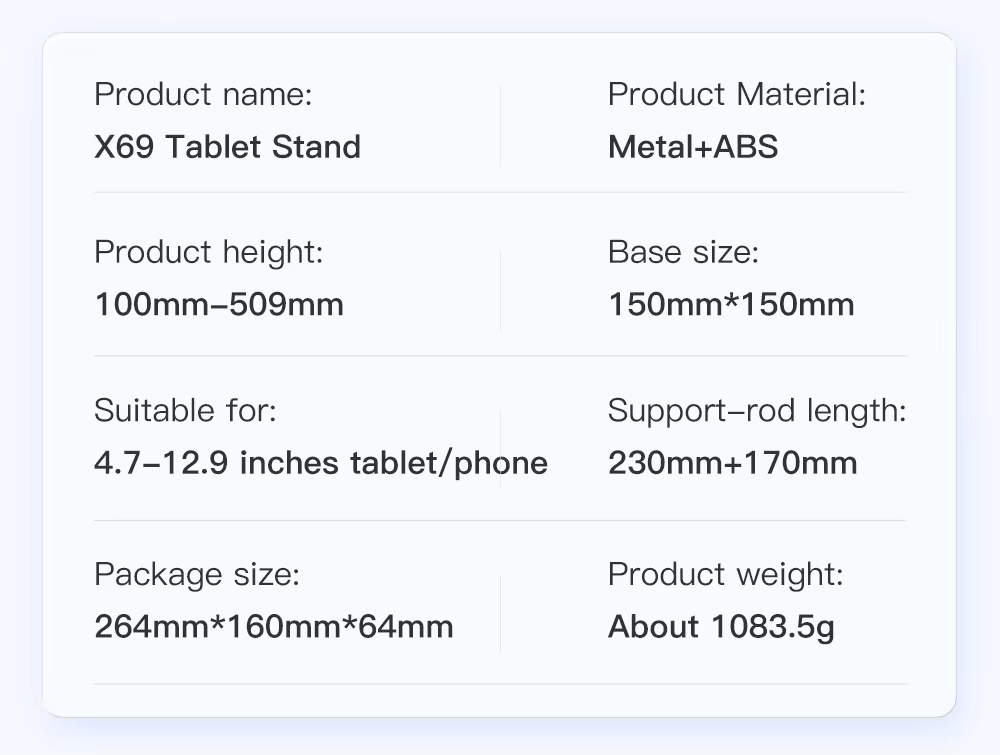
Task: Click the vertical divider beside Suitable for
Action: point(500,449)
